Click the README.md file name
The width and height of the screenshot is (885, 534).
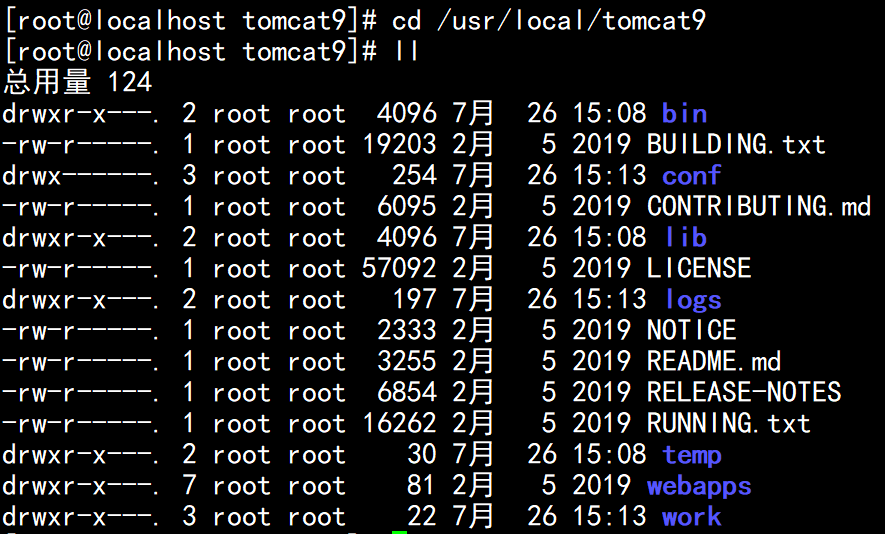[714, 361]
